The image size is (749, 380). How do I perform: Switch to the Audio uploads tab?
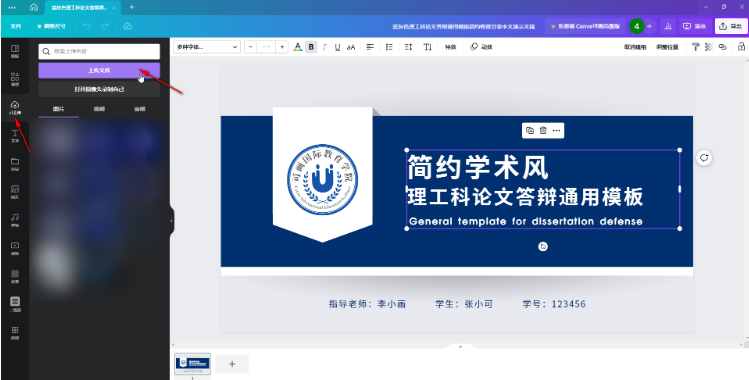click(x=139, y=109)
